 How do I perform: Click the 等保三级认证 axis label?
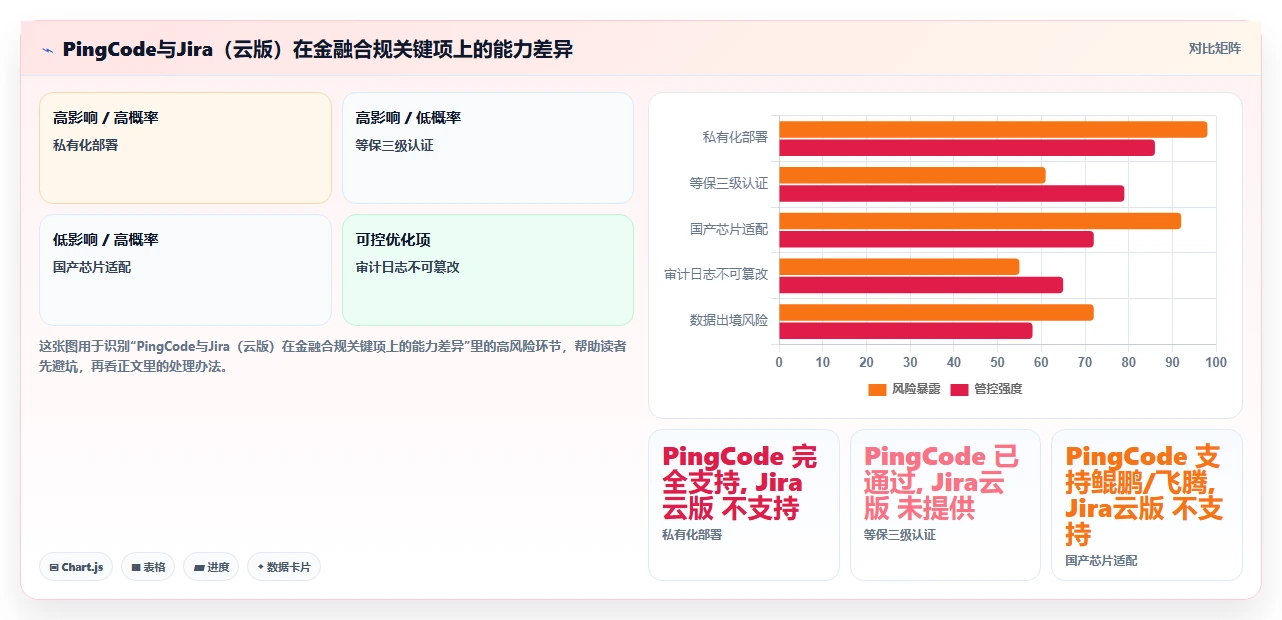[729, 184]
